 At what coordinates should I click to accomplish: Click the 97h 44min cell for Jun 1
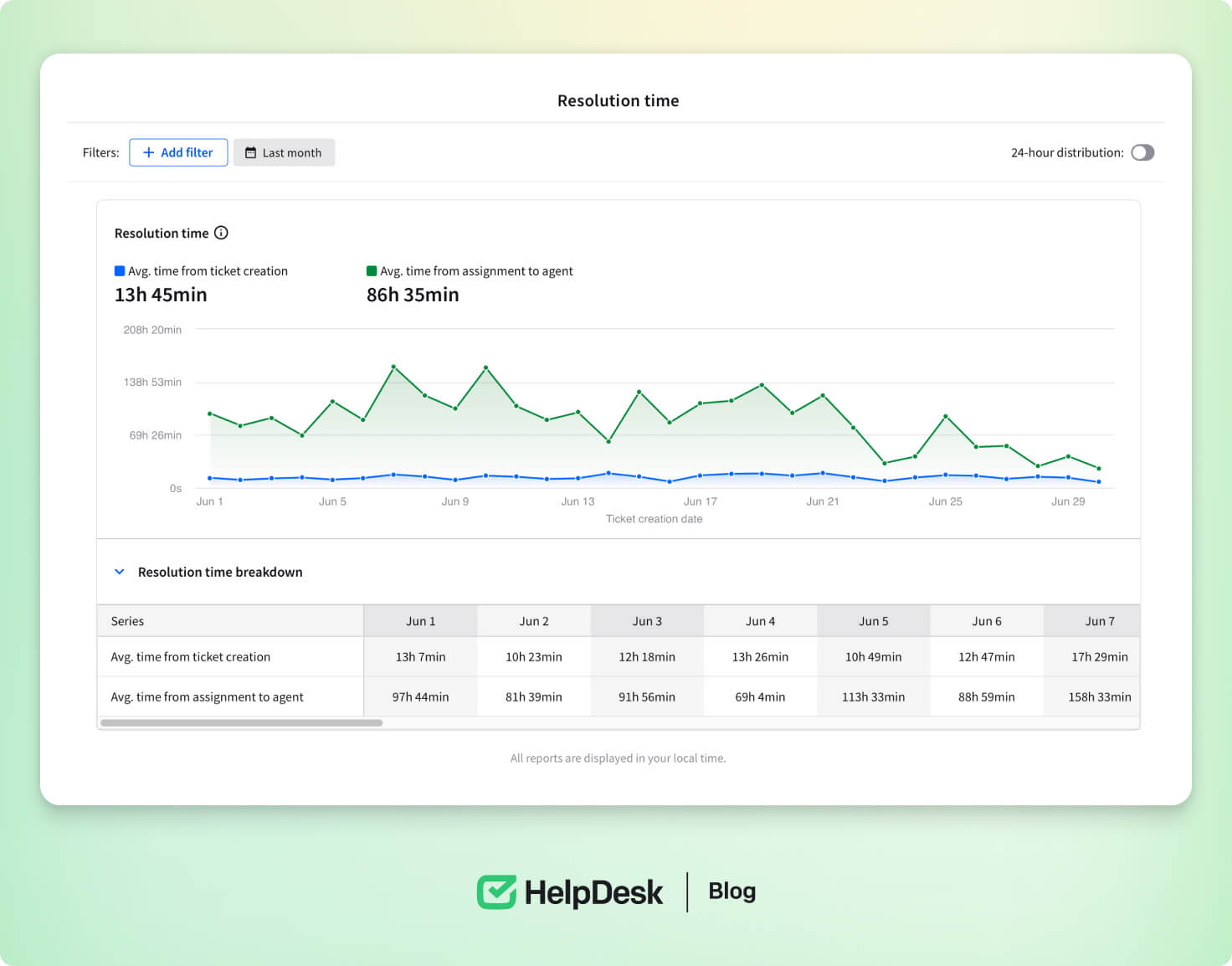click(x=420, y=696)
